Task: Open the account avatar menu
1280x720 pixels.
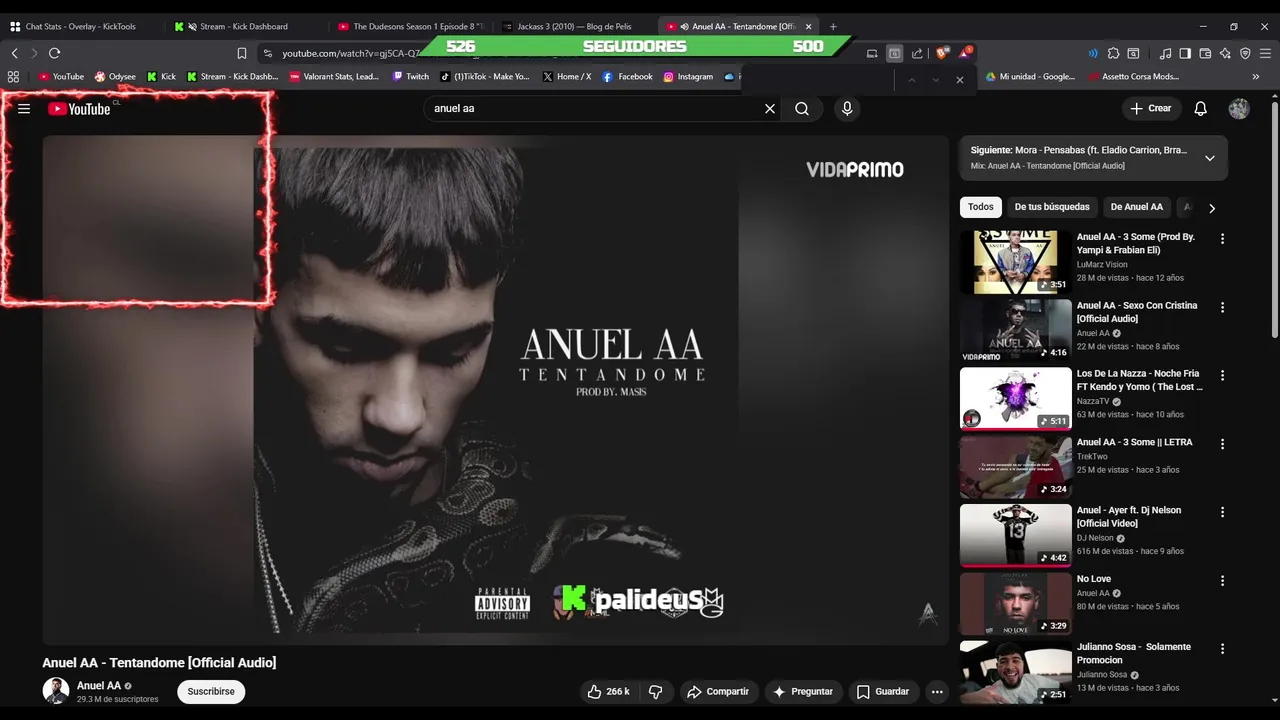Action: pos(1239,108)
